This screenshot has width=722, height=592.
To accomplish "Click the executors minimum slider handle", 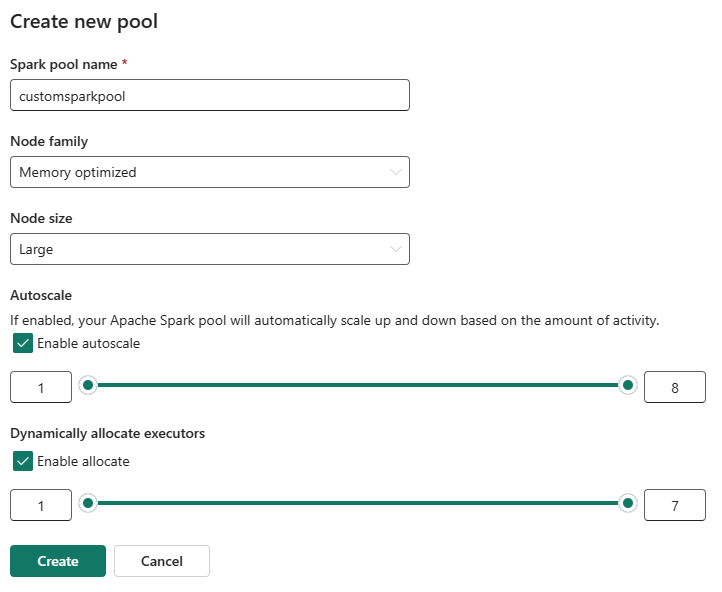I will click(x=88, y=503).
